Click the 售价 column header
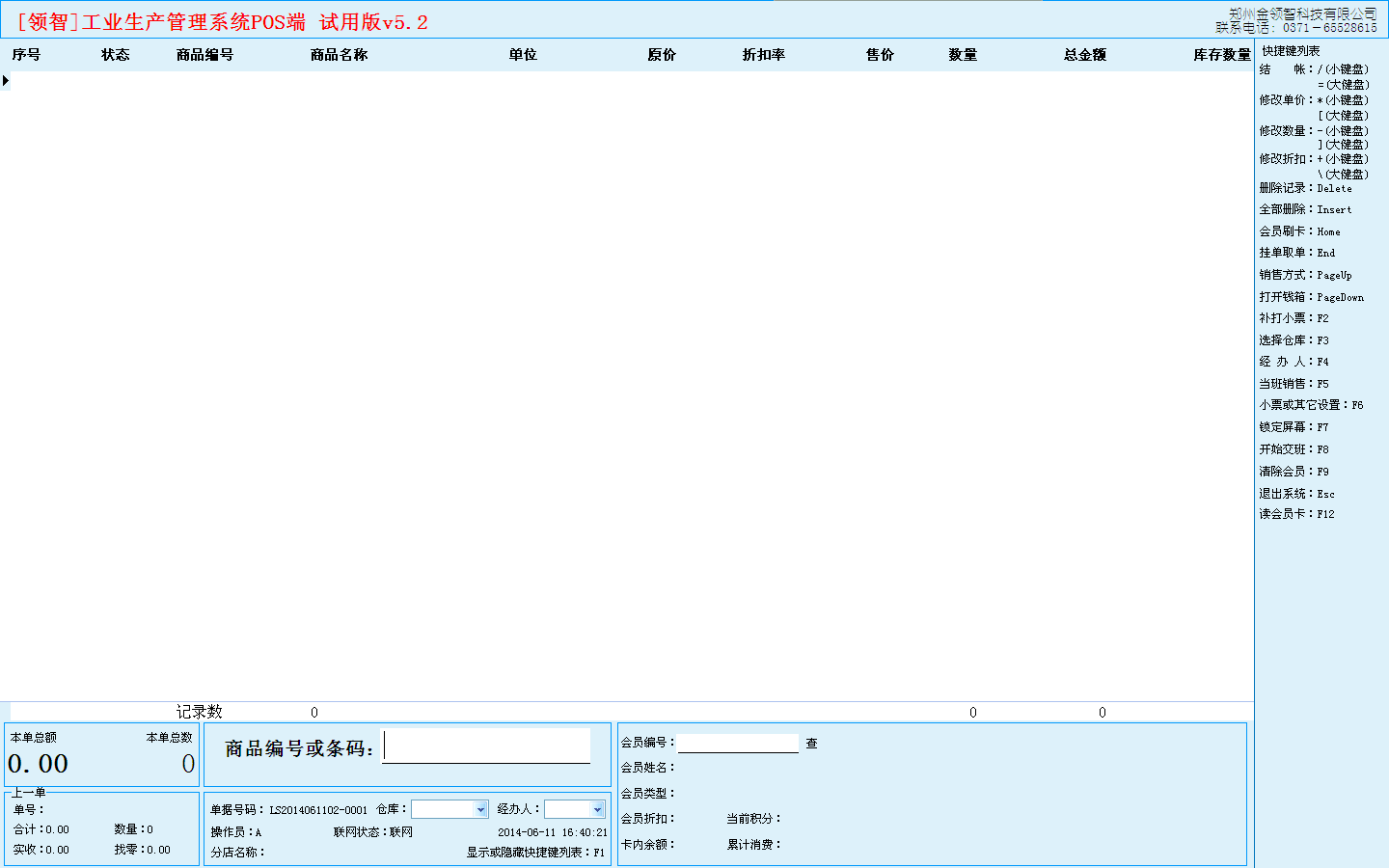The image size is (1389, 868). coord(880,55)
